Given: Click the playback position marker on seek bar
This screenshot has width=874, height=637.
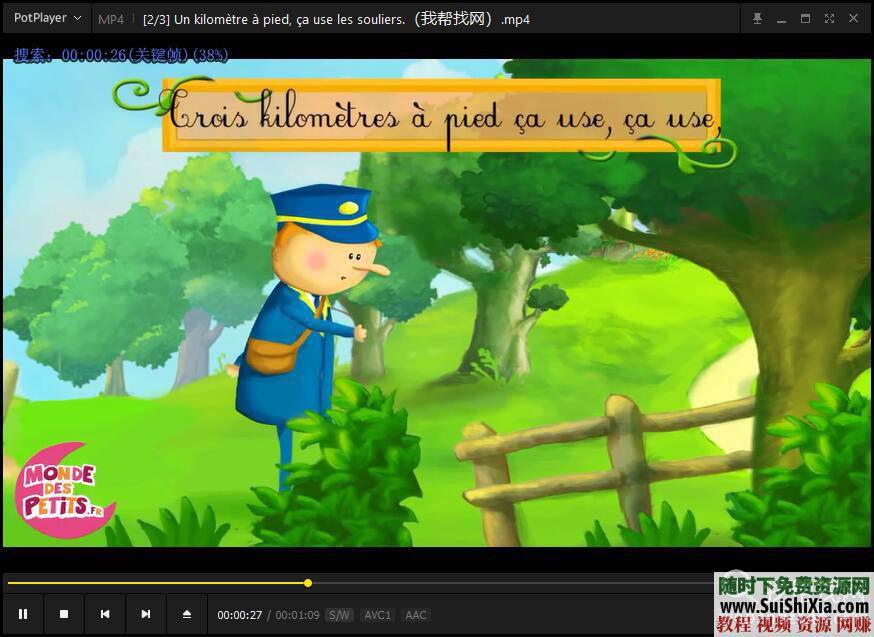Looking at the screenshot, I should point(307,583).
